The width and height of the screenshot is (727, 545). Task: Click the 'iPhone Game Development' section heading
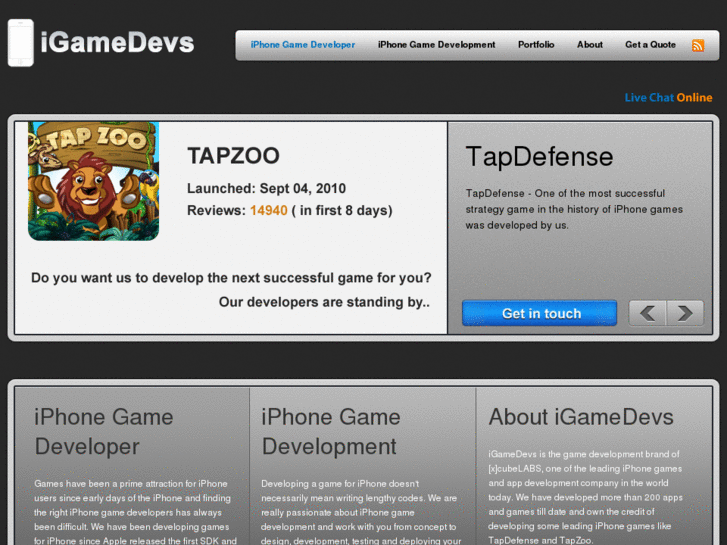(x=331, y=432)
